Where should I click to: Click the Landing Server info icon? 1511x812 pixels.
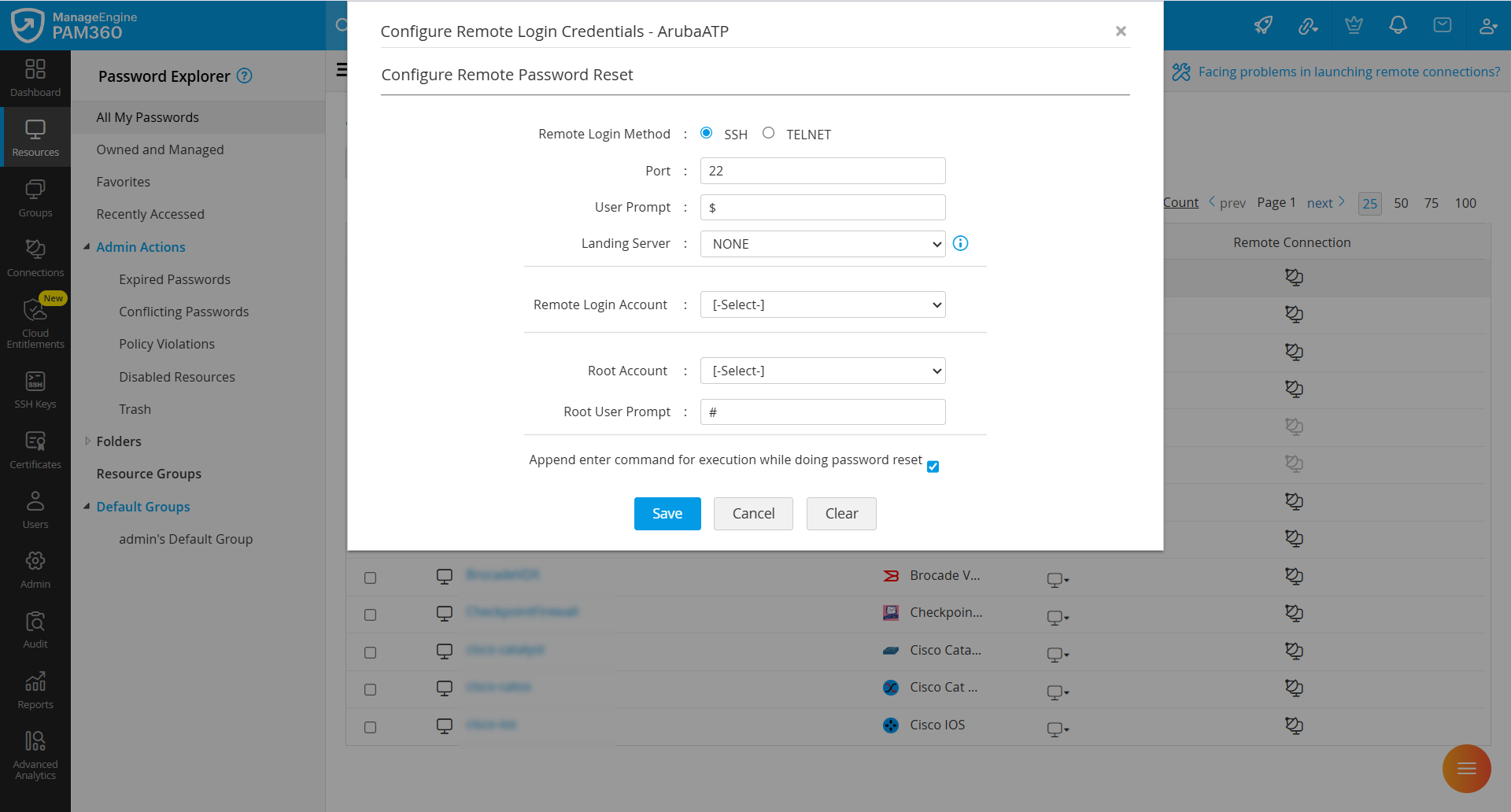tap(960, 243)
